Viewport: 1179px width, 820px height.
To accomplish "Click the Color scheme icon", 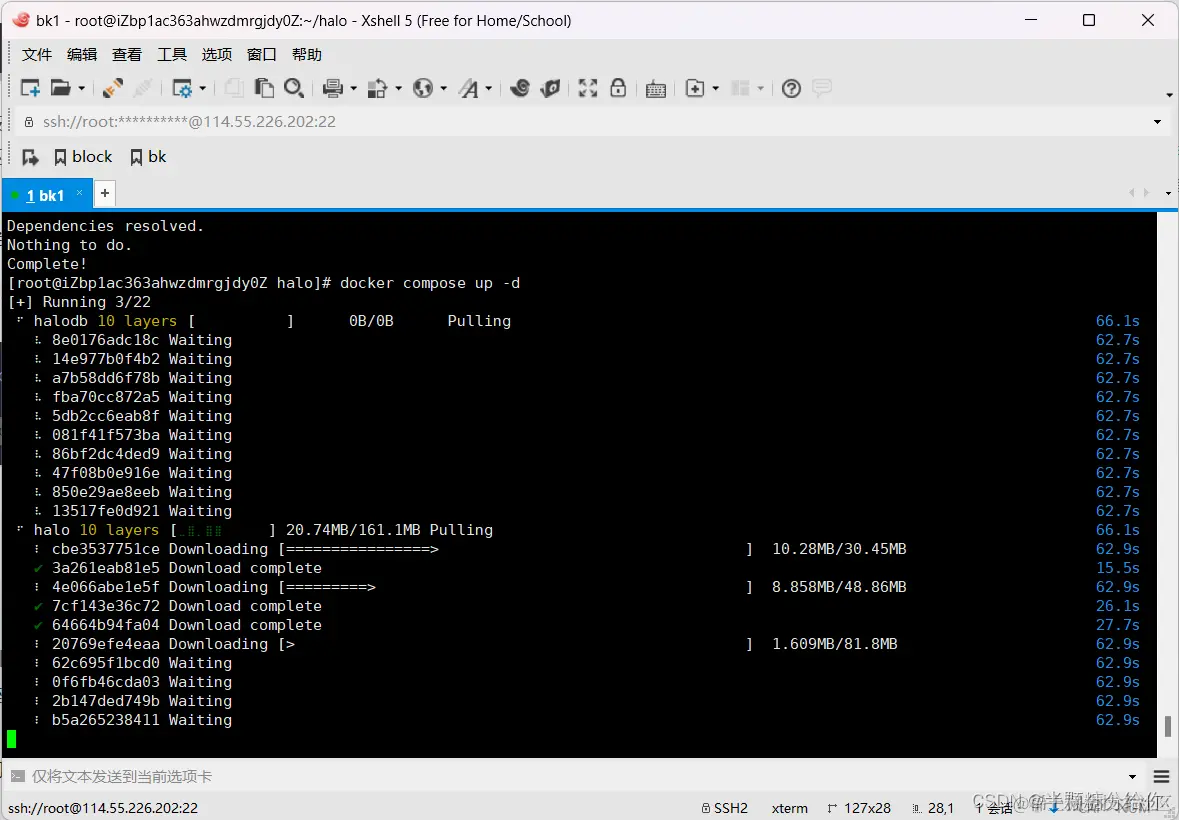I will [x=377, y=88].
